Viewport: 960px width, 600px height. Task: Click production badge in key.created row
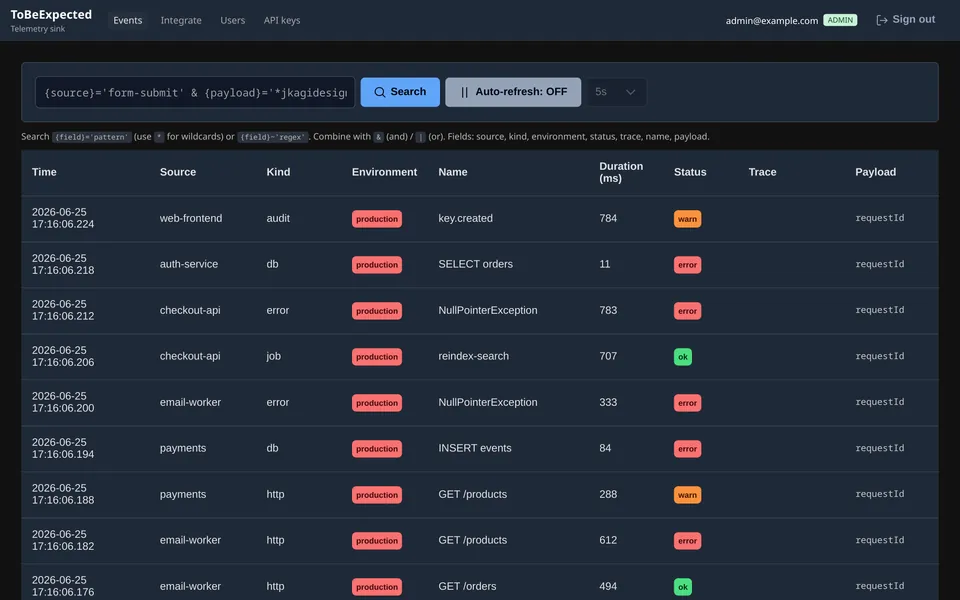[x=377, y=219]
